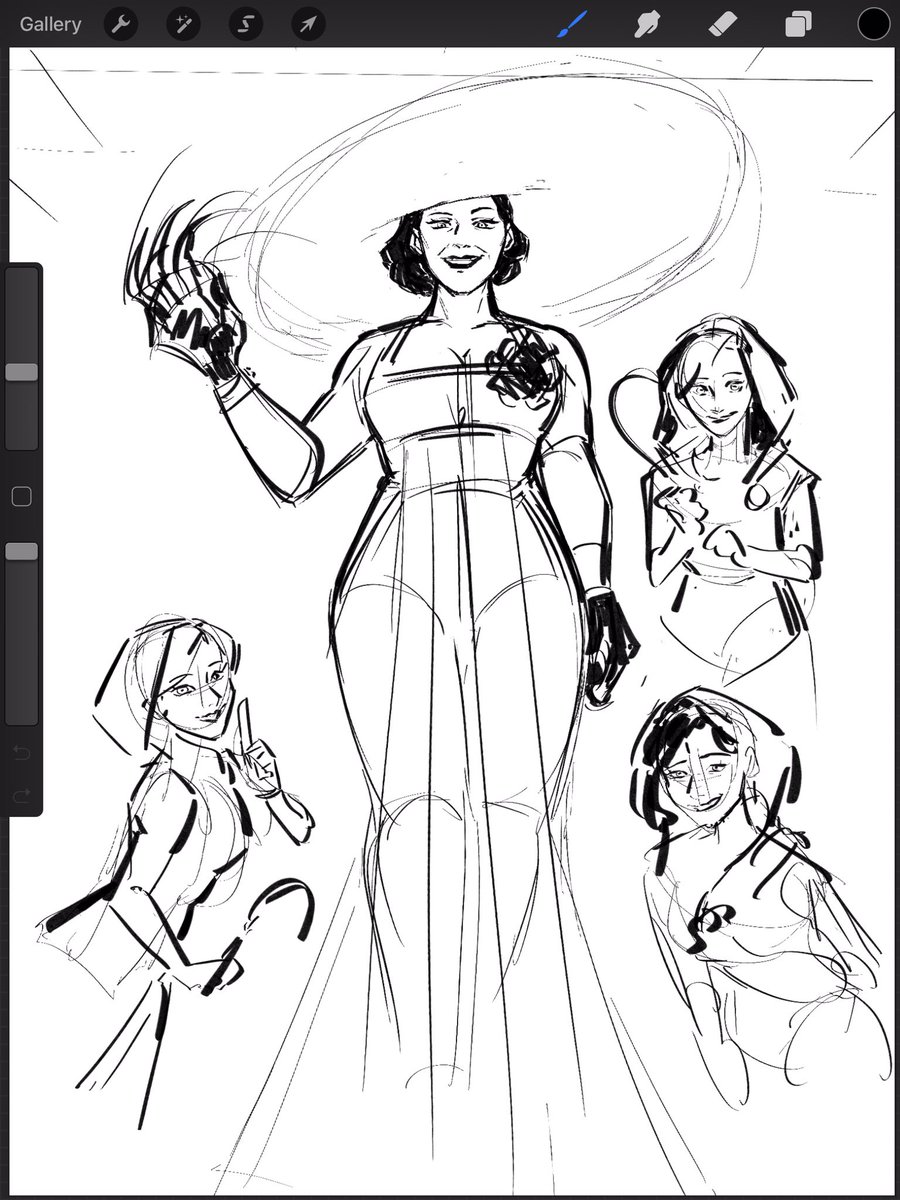
Task: Open the Layers panel
Action: tap(798, 24)
